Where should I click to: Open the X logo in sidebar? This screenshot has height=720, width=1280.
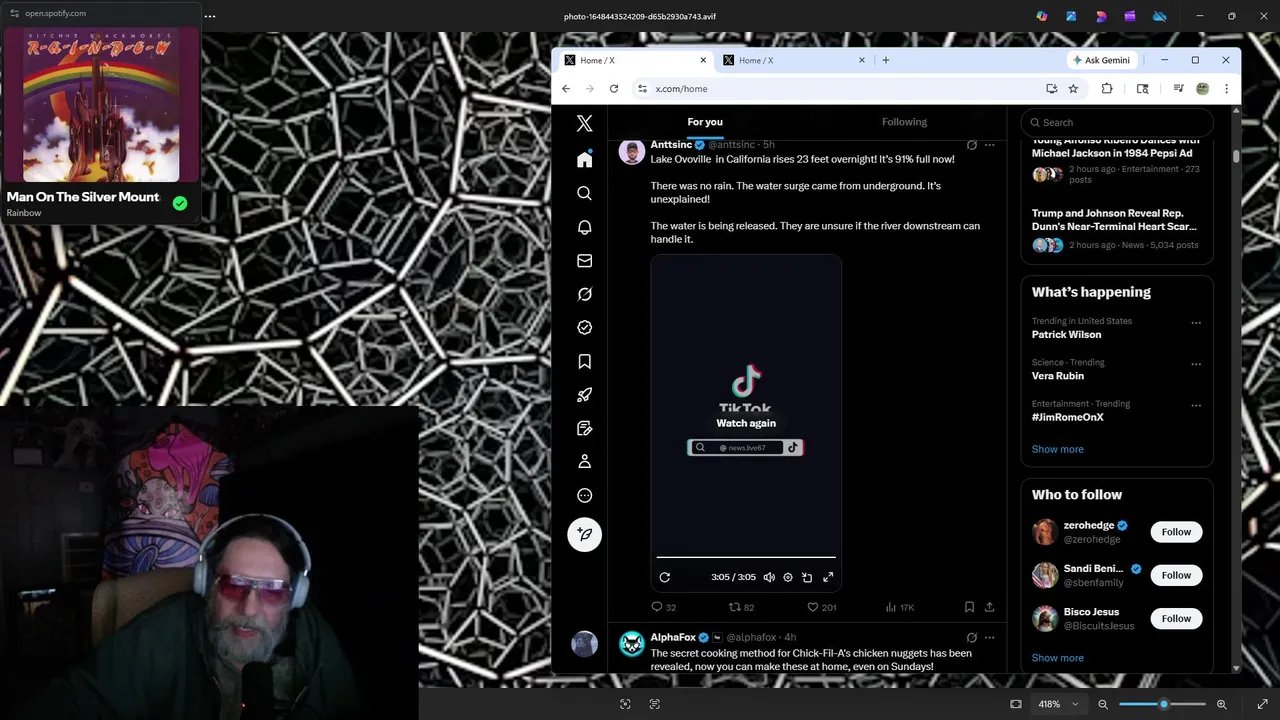pos(585,124)
